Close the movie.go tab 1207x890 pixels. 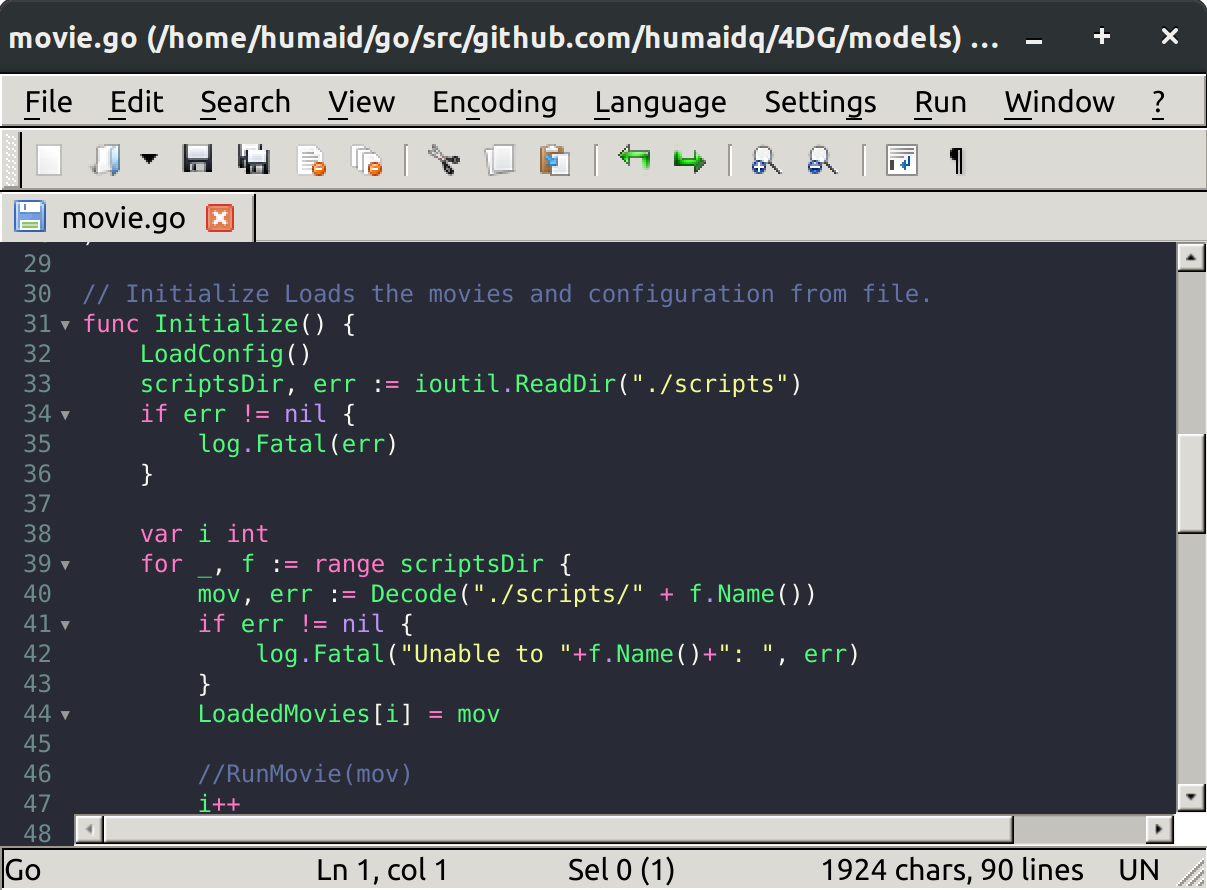coord(220,217)
